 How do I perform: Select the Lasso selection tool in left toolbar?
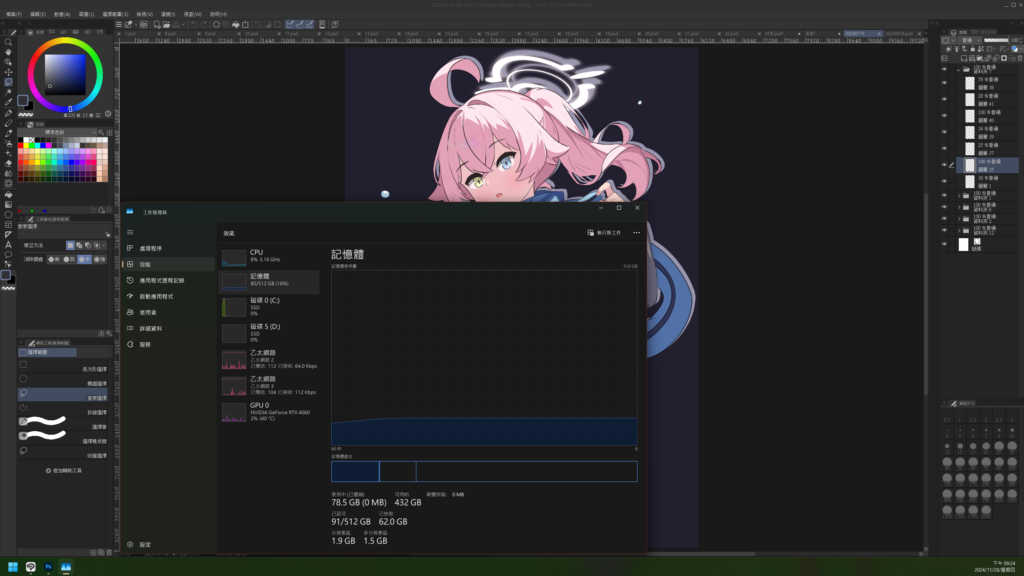[8, 82]
